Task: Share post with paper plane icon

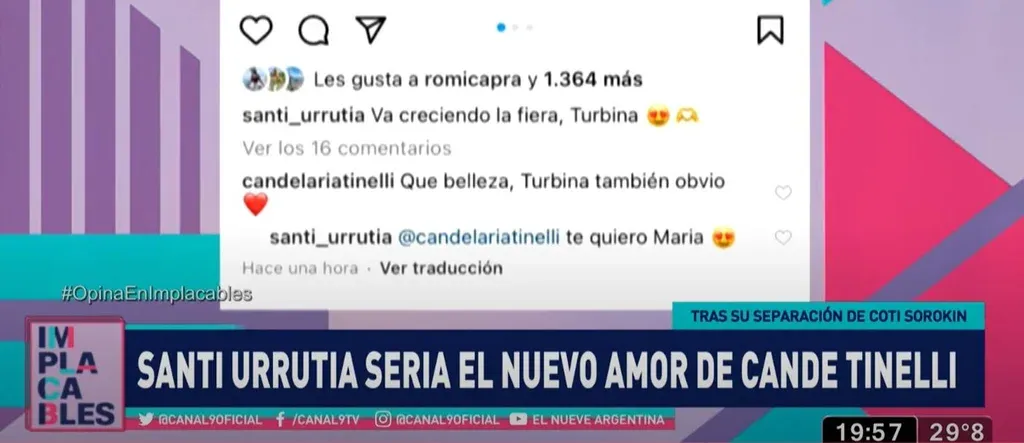Action: [370, 30]
